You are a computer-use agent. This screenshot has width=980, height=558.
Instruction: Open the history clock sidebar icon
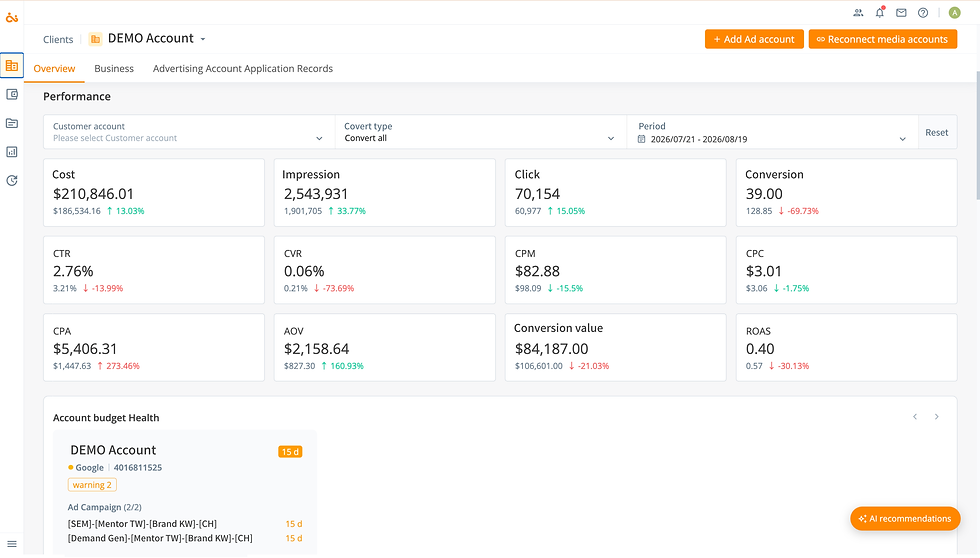12,181
